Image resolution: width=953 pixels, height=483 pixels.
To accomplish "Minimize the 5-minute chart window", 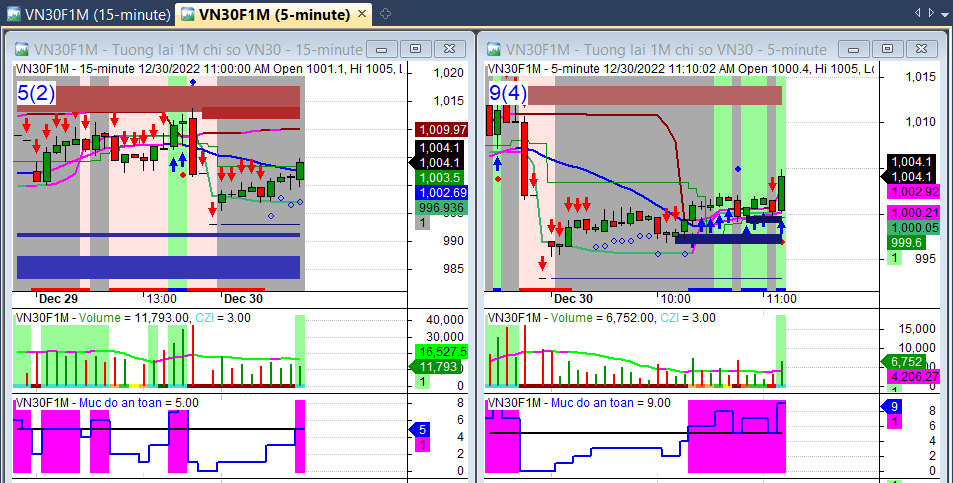I will [853, 49].
